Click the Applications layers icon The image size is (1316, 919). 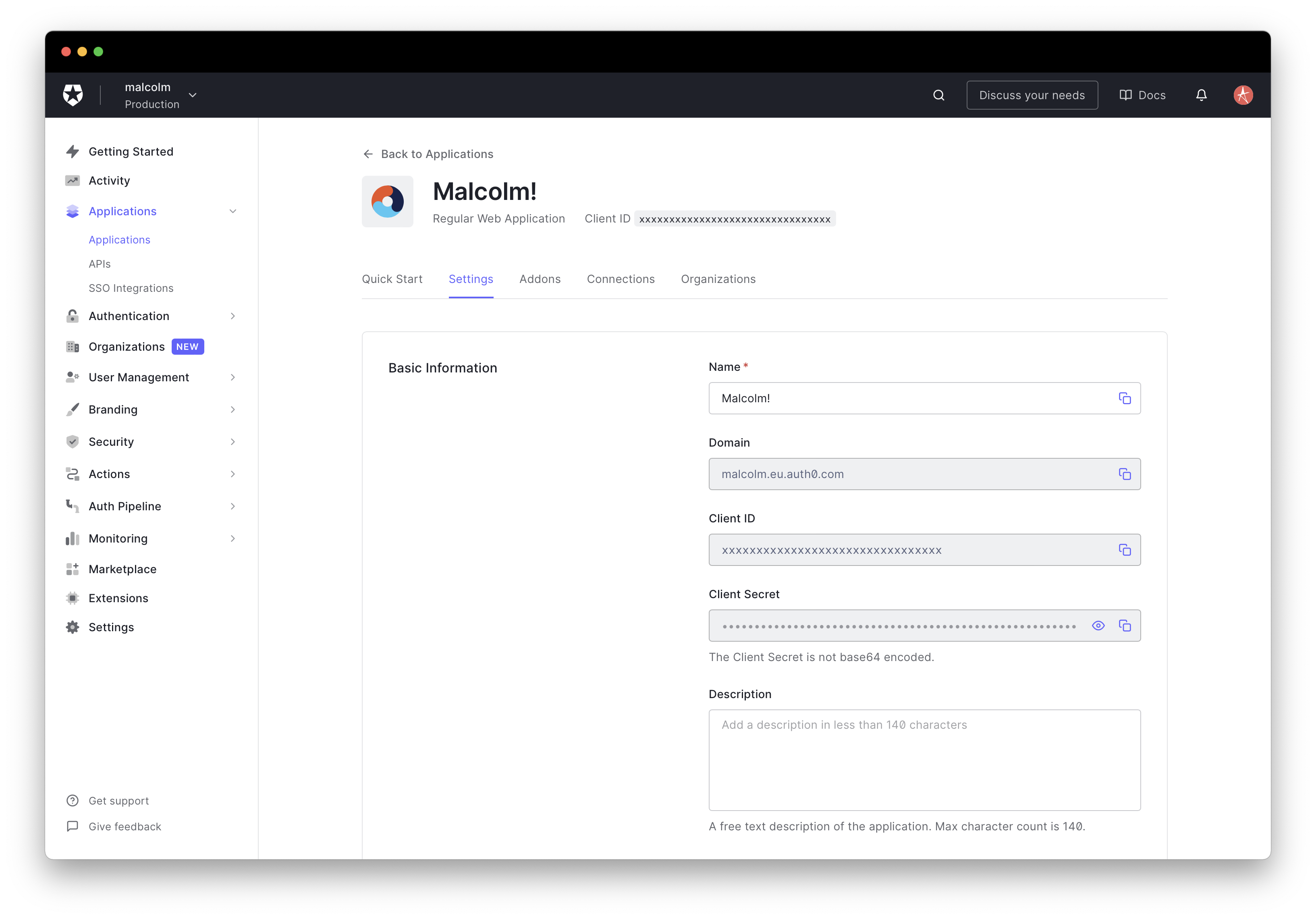[72, 212]
